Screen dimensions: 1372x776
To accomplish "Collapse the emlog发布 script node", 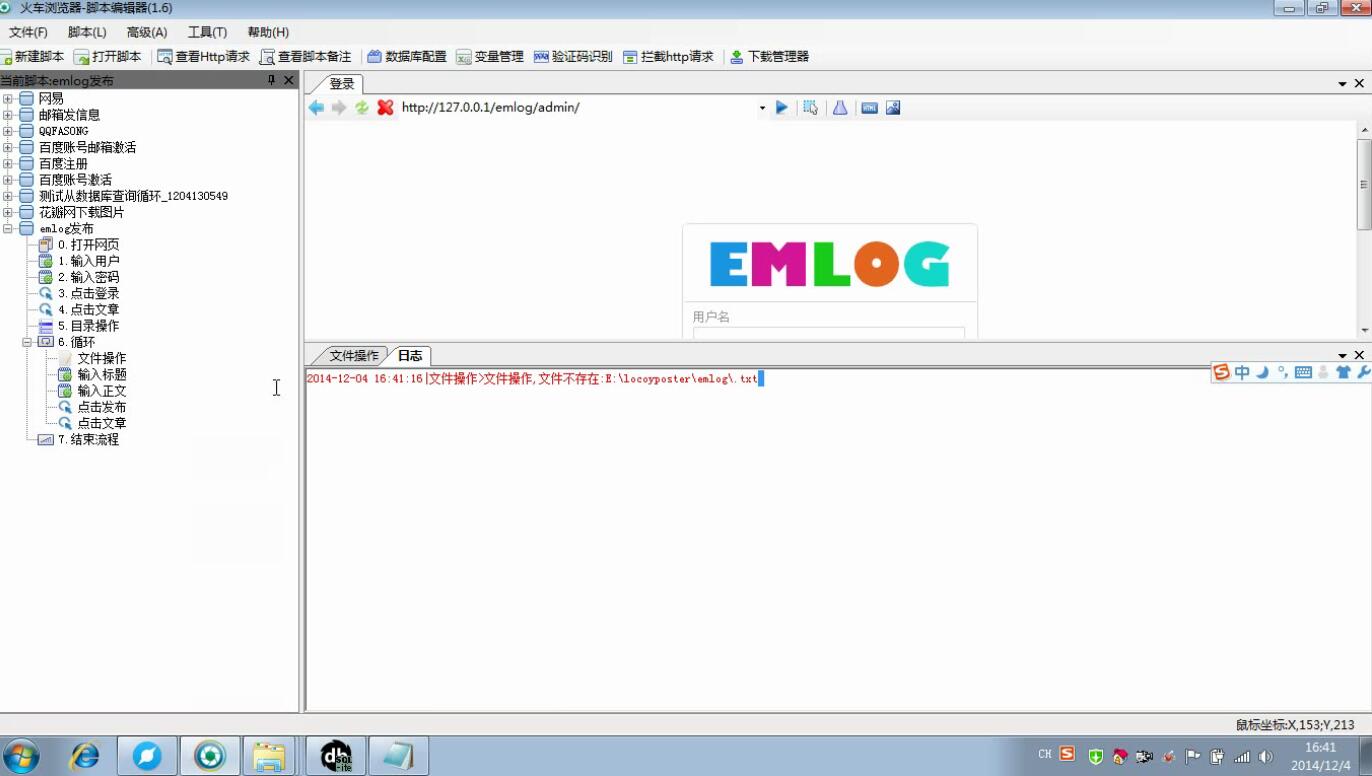I will point(8,229).
